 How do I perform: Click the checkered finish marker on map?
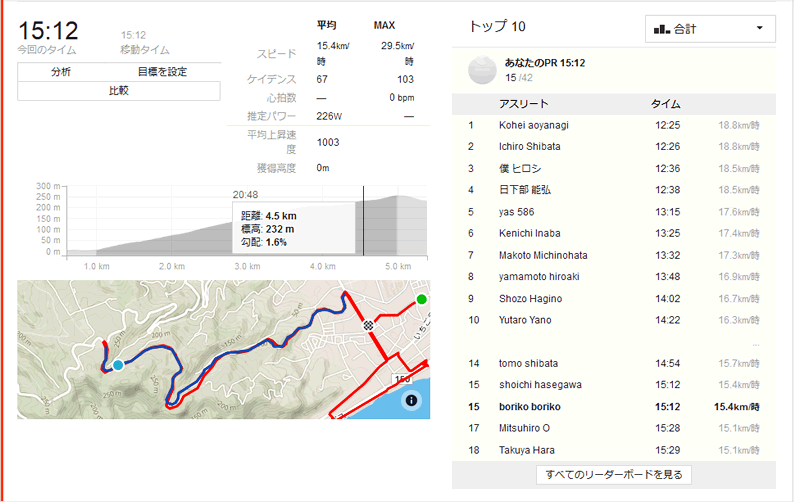click(x=368, y=325)
